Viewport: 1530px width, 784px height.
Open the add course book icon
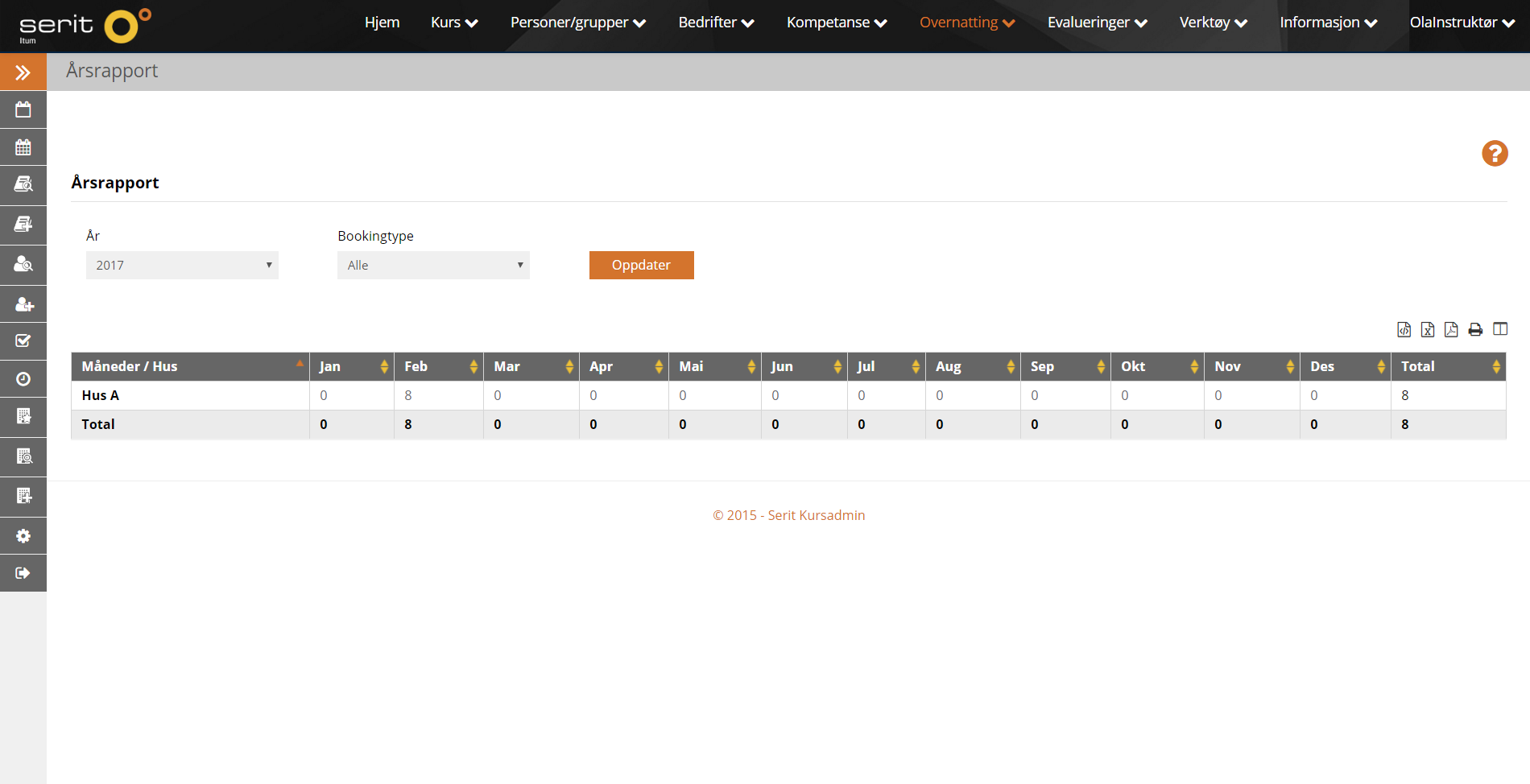(x=23, y=224)
